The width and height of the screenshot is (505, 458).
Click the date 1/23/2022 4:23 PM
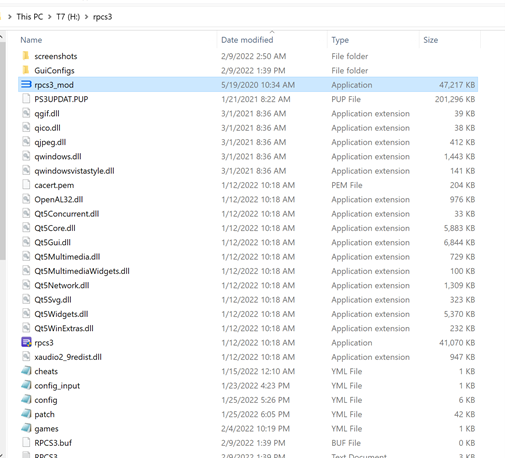point(255,386)
